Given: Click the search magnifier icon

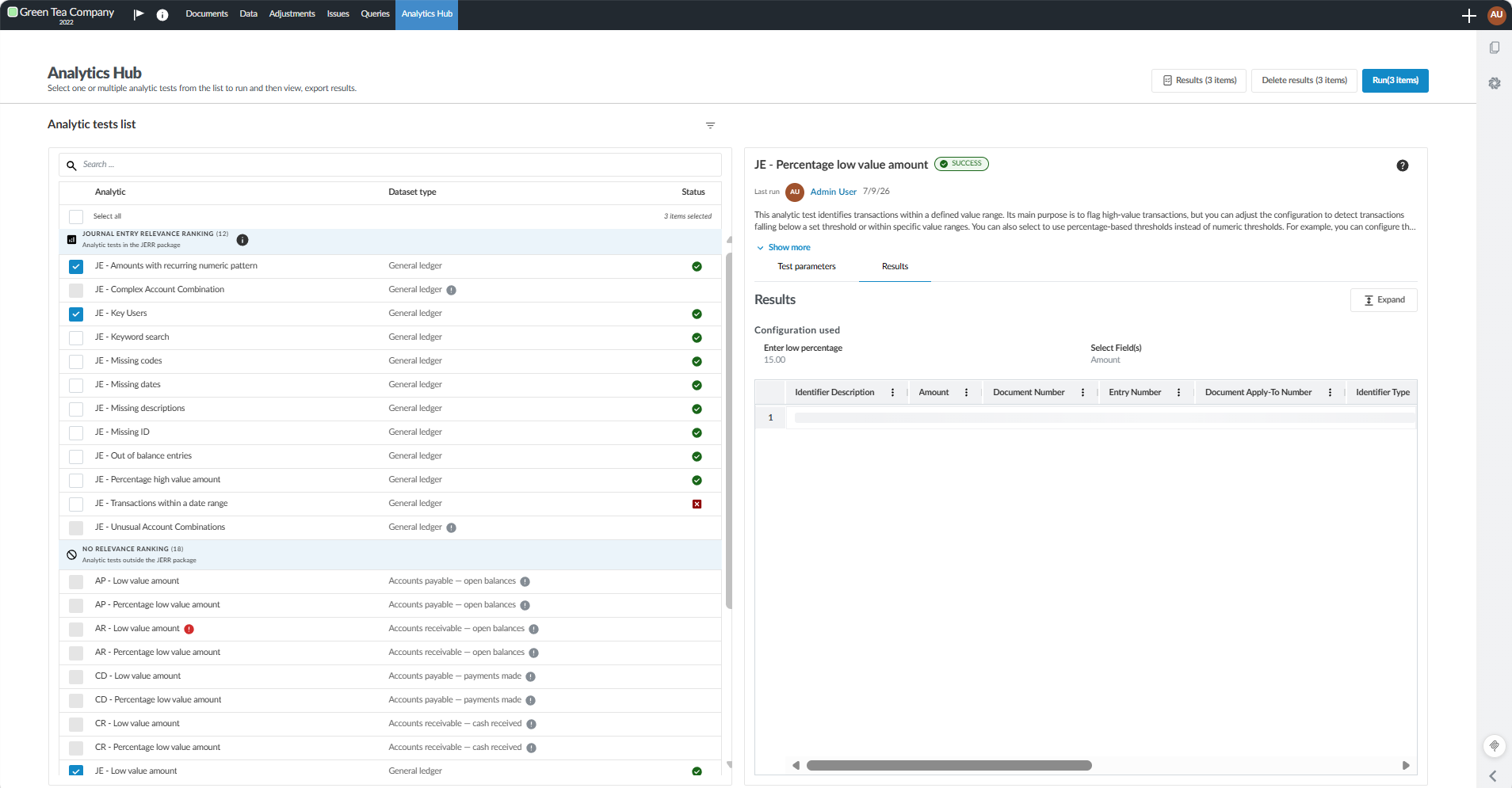Looking at the screenshot, I should (71, 165).
